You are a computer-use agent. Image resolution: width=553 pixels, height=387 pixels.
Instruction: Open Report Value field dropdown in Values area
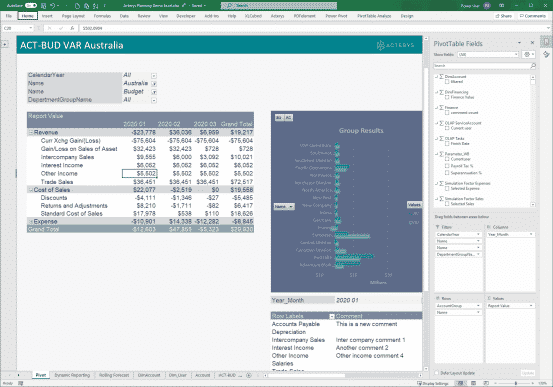[x=531, y=306]
